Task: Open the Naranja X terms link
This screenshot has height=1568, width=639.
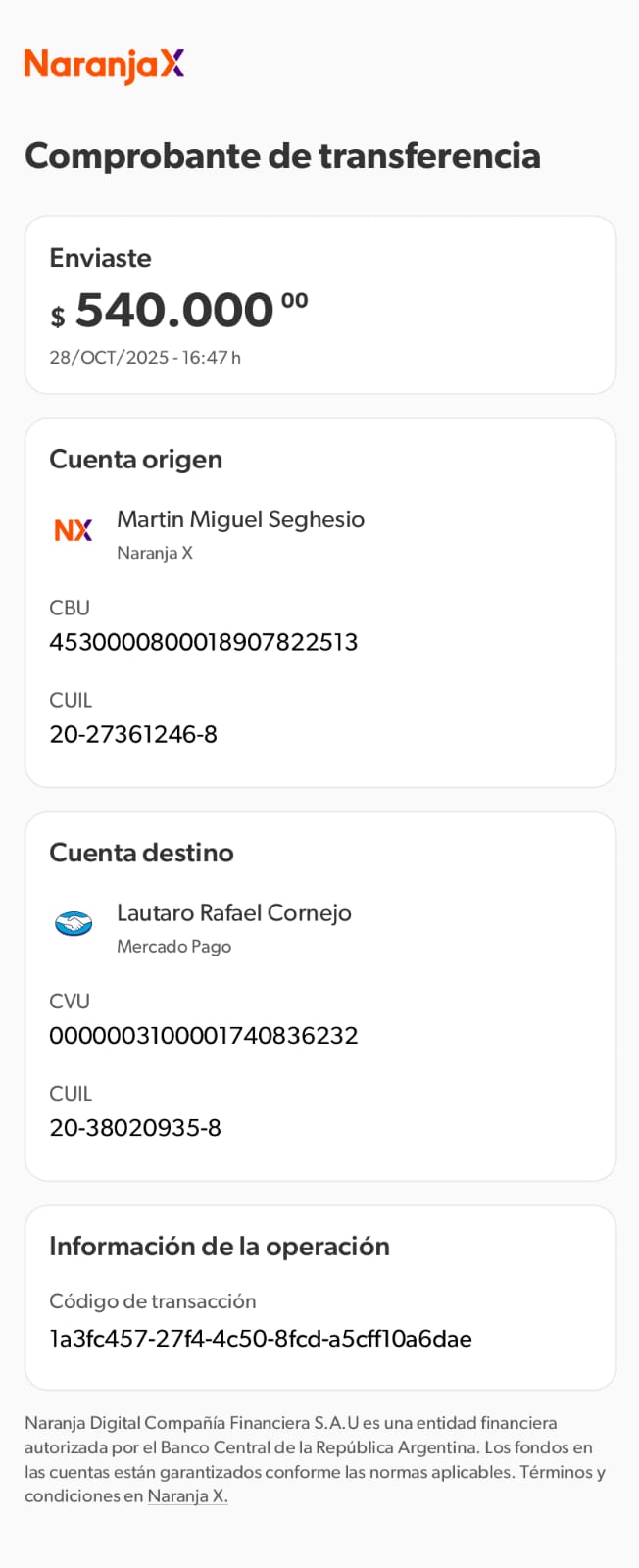Action: pos(187,1496)
